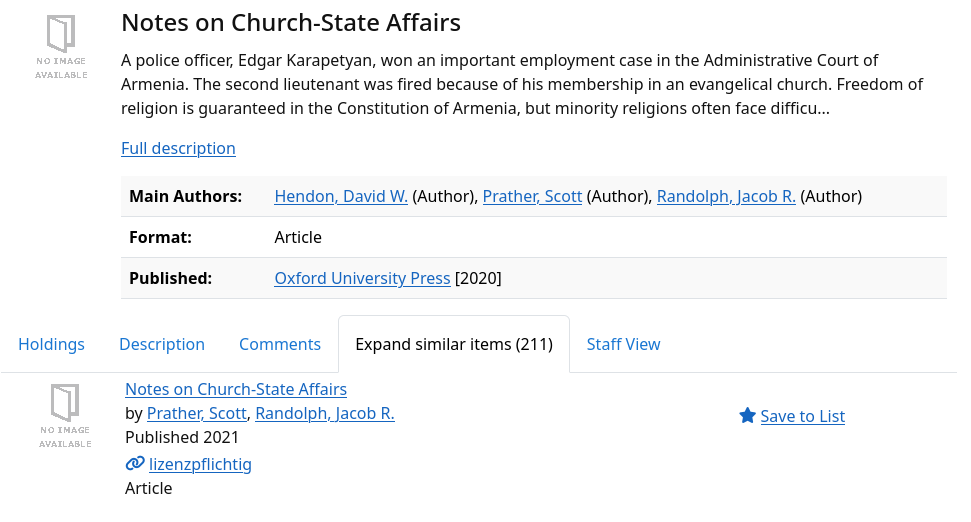
Task: Click the top no-image-available cover placeholder
Action: 62,46
